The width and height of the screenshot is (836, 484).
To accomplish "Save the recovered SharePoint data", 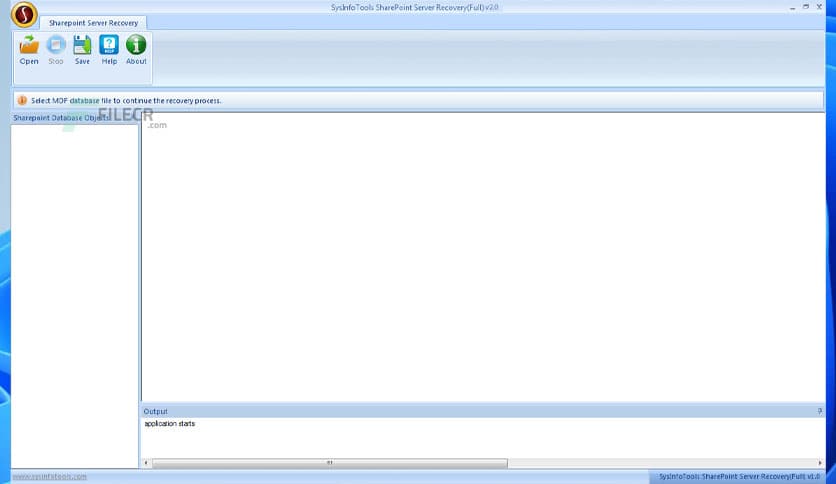I will (82, 50).
